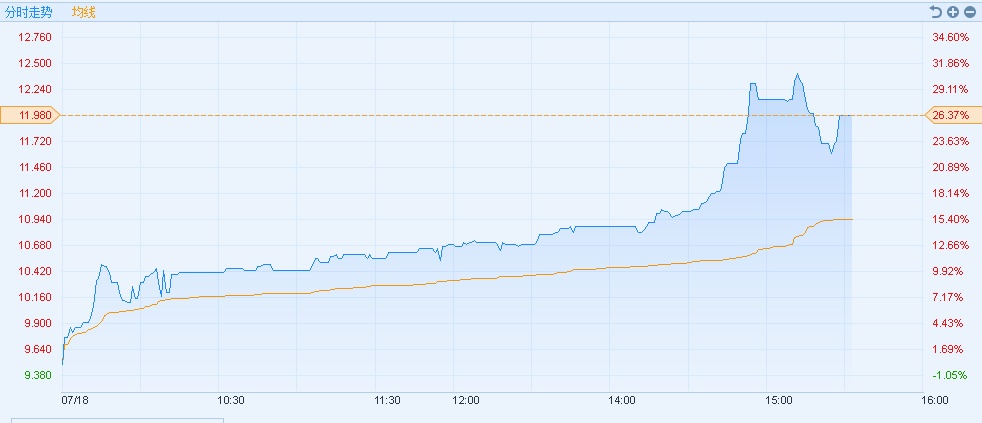The width and height of the screenshot is (982, 423).
Task: Click the 34.60% percentage label
Action: pos(950,37)
